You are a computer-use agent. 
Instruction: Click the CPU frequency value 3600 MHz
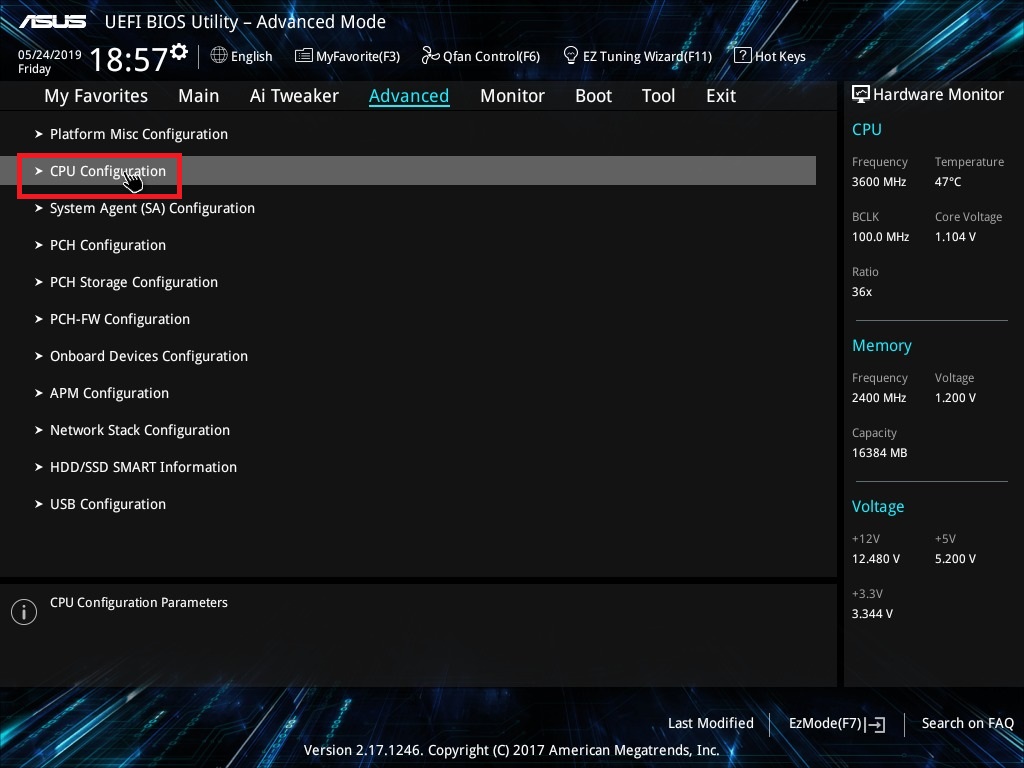pos(878,182)
